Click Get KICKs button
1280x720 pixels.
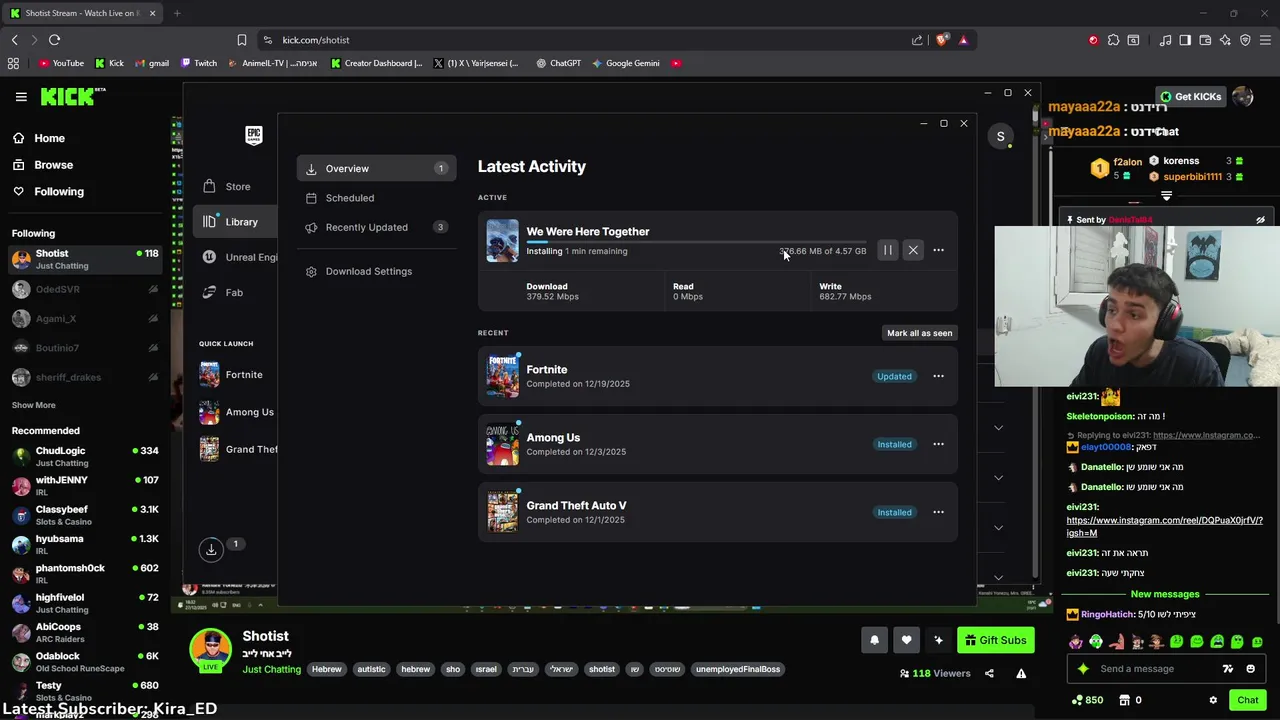pyautogui.click(x=1190, y=97)
